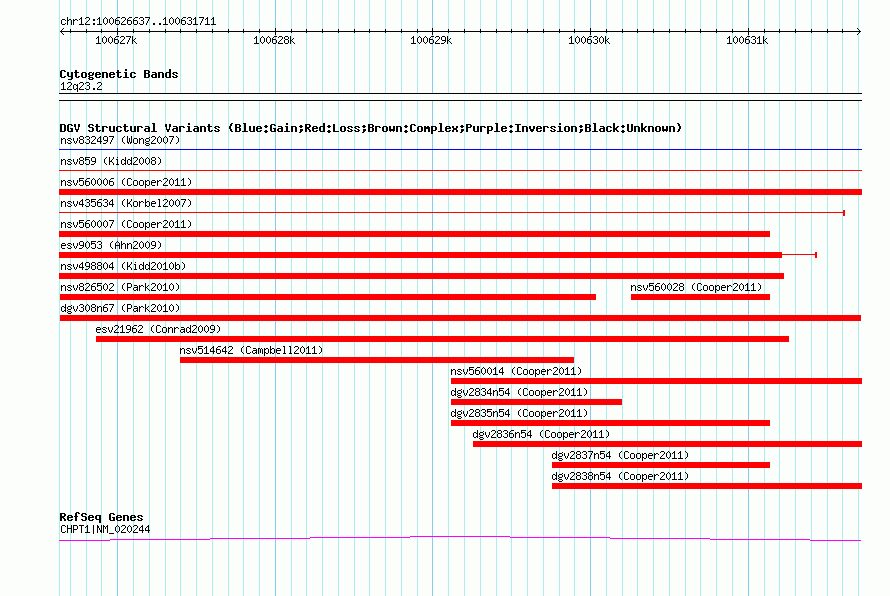Viewport: 890px width, 596px height.
Task: Click the chr12:100626637..100631711 coordinate label
Action: click(138, 22)
